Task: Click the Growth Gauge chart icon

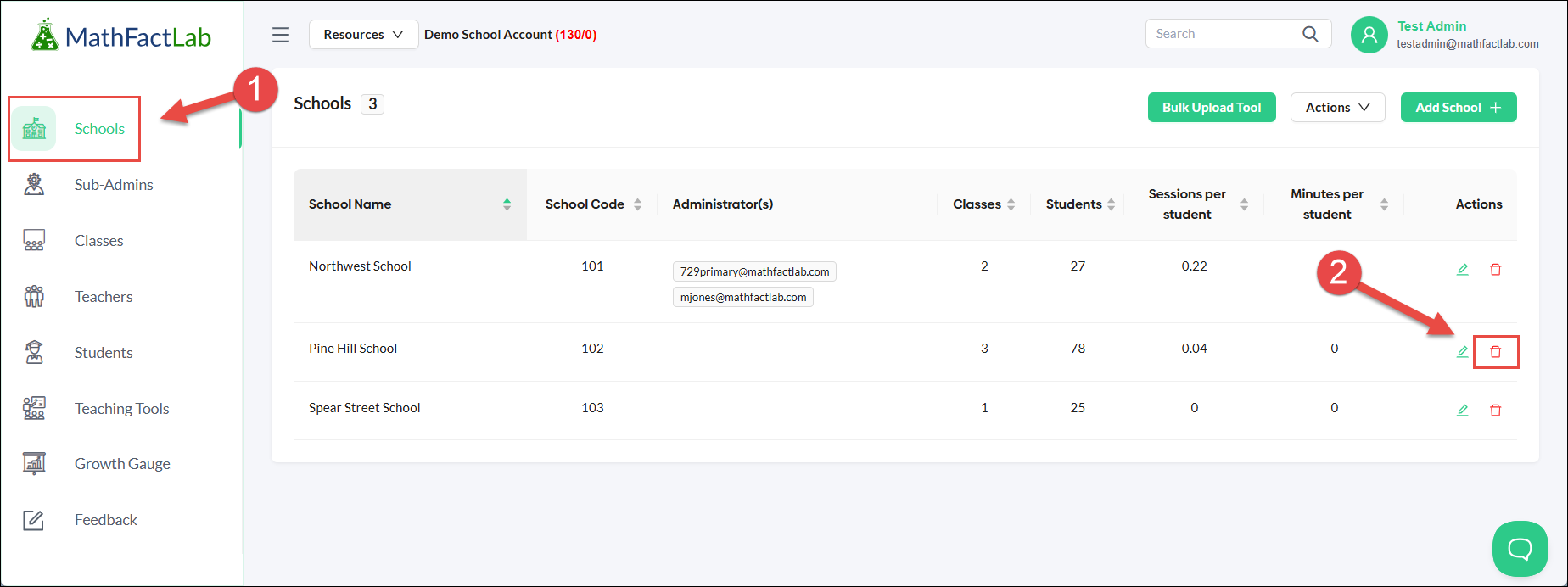Action: point(34,463)
